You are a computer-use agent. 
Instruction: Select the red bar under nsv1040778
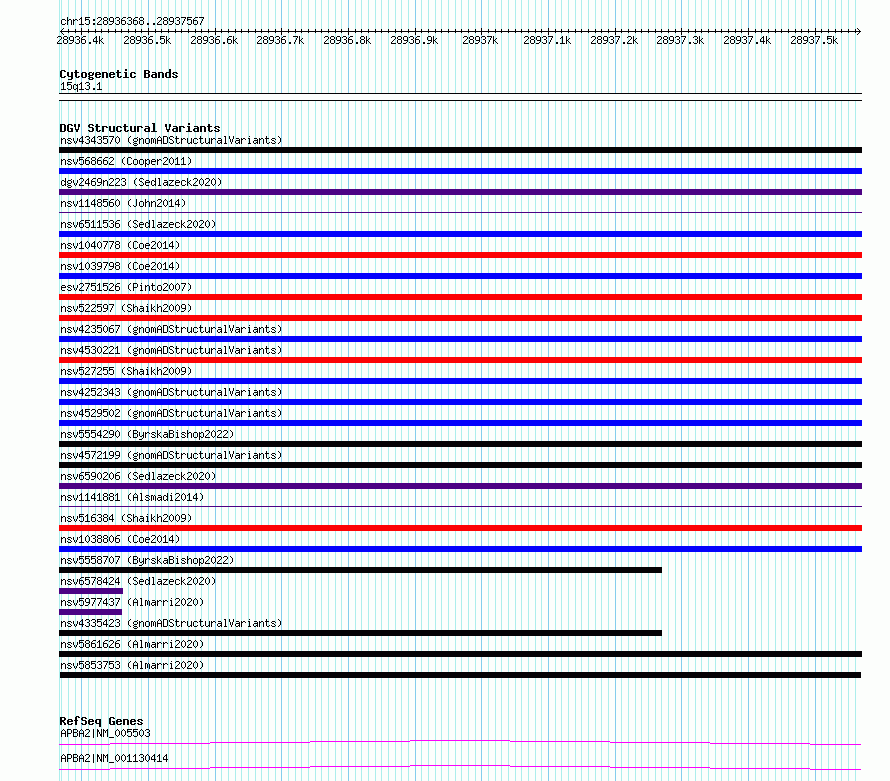[x=460, y=255]
